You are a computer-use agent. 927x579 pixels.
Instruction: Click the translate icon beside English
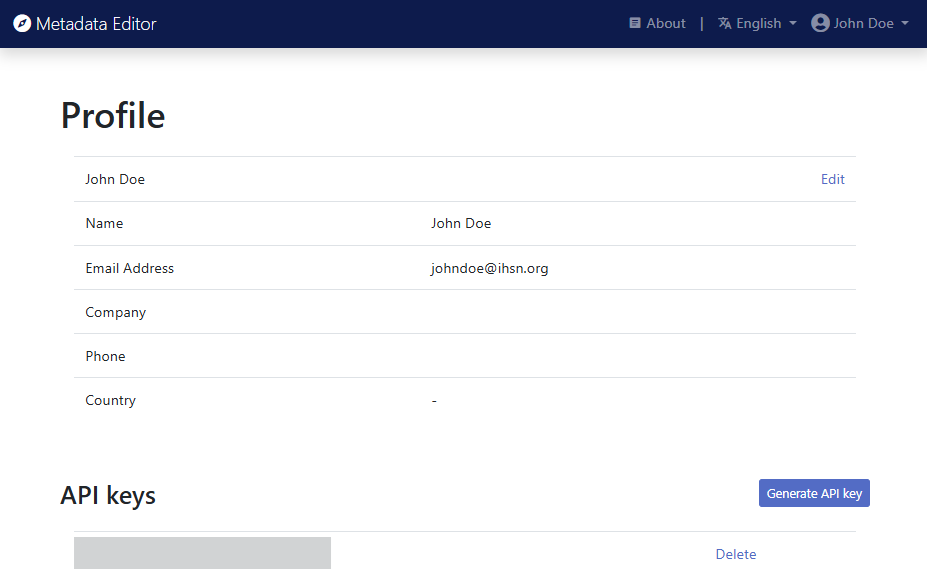coord(722,22)
